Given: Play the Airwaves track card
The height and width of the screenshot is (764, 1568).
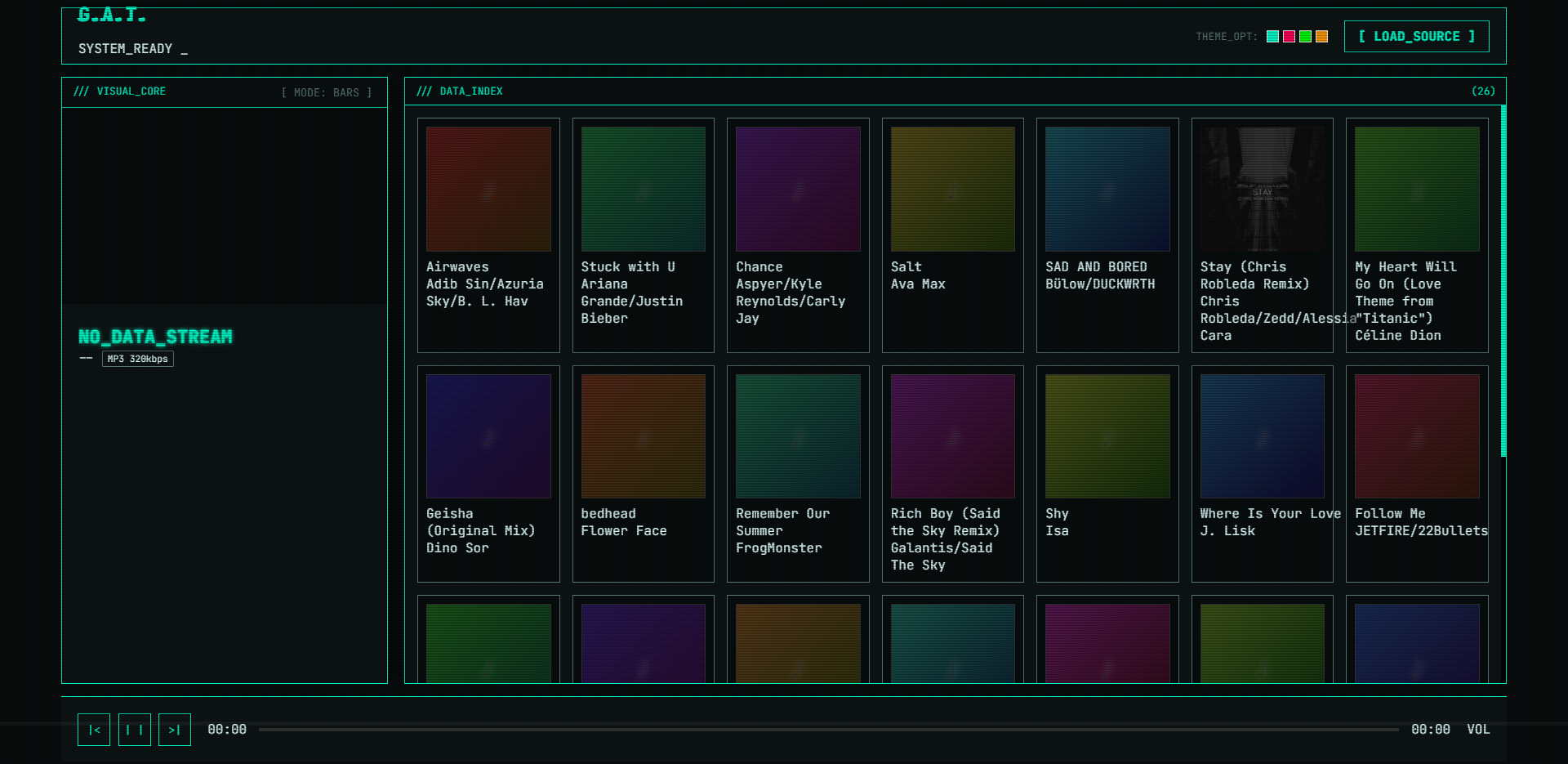Looking at the screenshot, I should click(488, 235).
